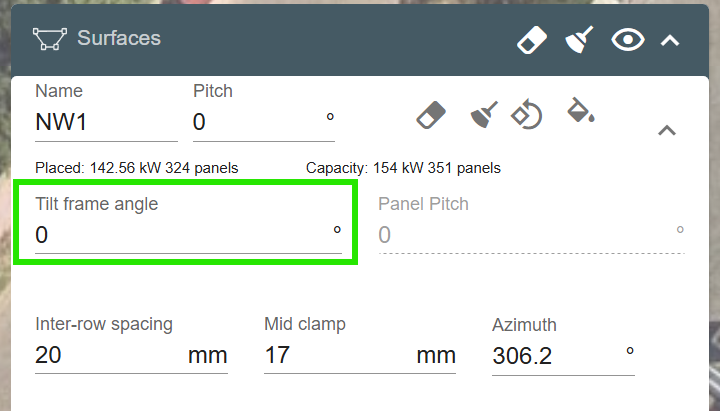
Task: Edit the Name field containing NW1
Action: pos(105,123)
